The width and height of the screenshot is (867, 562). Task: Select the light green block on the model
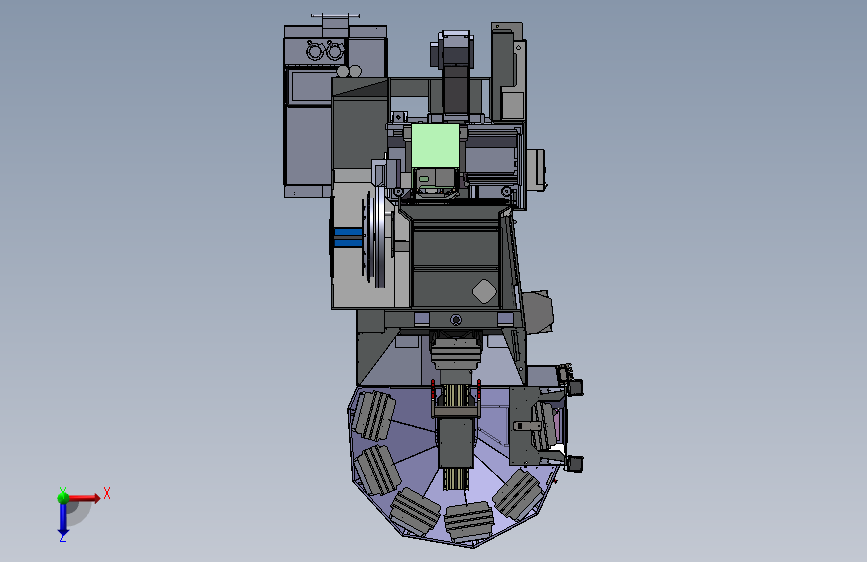tap(435, 145)
